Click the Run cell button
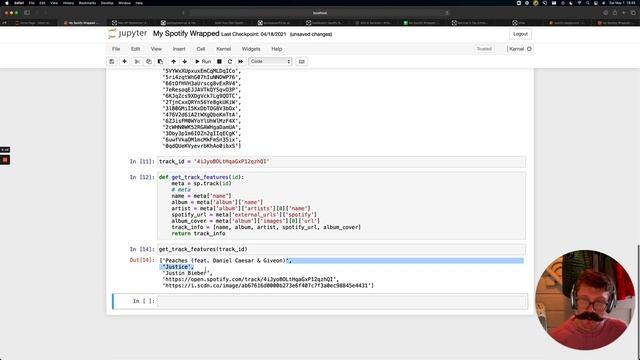The width and height of the screenshot is (640, 360). coord(203,61)
